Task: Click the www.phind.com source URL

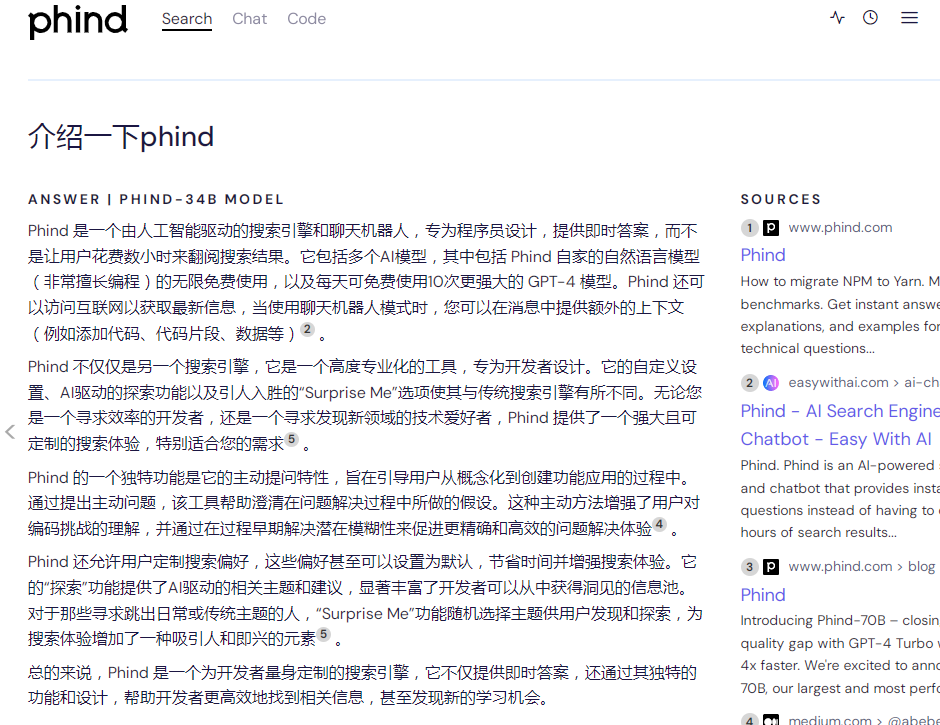Action: 840,228
